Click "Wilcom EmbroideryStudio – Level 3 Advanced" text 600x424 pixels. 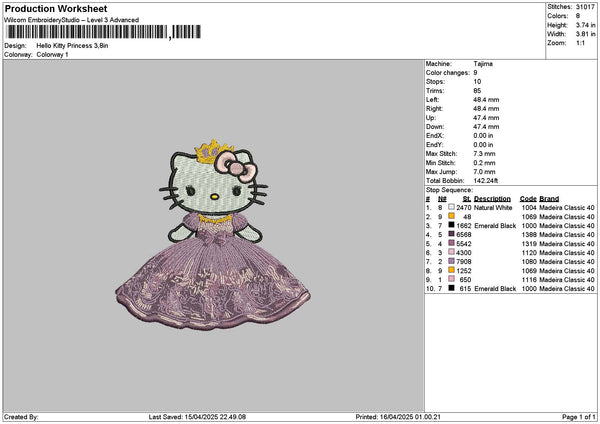(72, 20)
